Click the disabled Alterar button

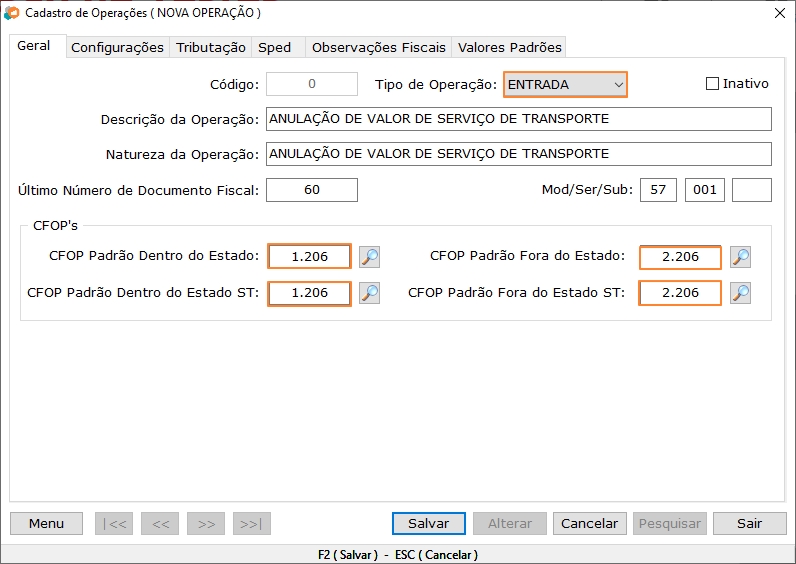510,523
